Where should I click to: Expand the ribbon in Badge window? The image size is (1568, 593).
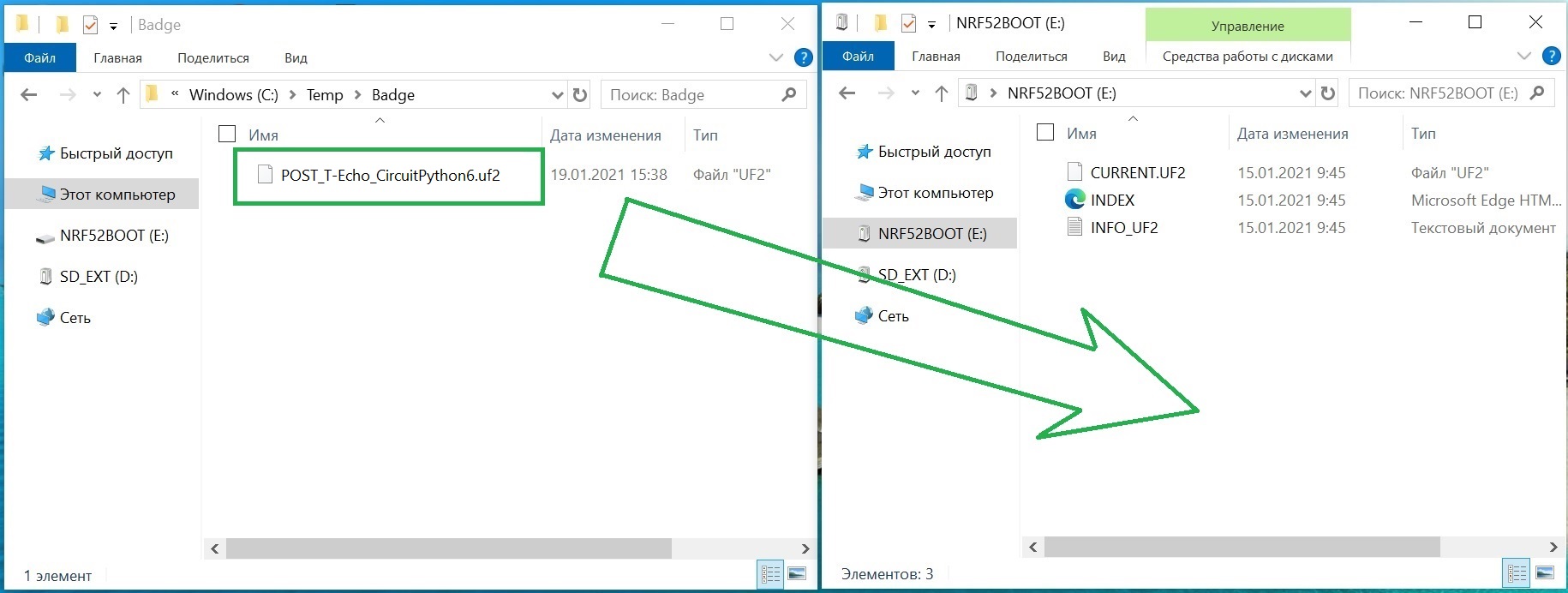(776, 57)
